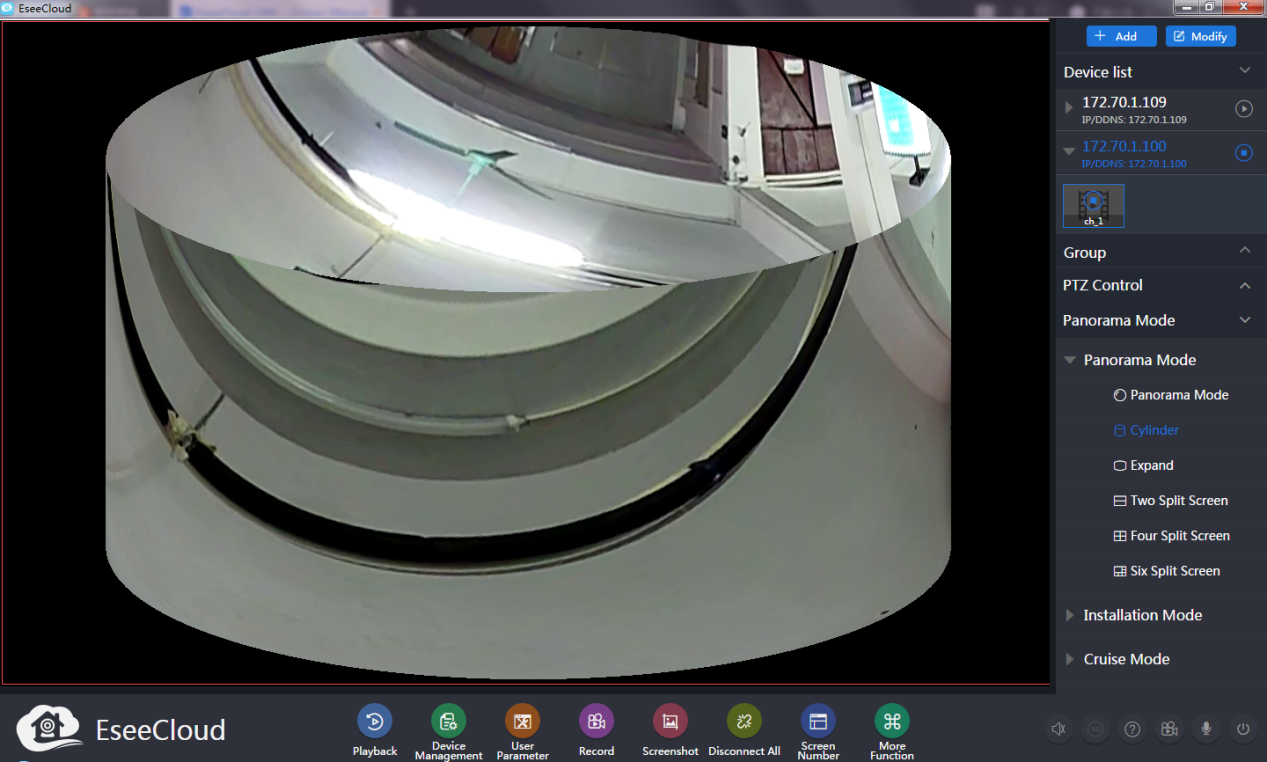Click the Disconnect All icon
1267x762 pixels.
pos(744,722)
